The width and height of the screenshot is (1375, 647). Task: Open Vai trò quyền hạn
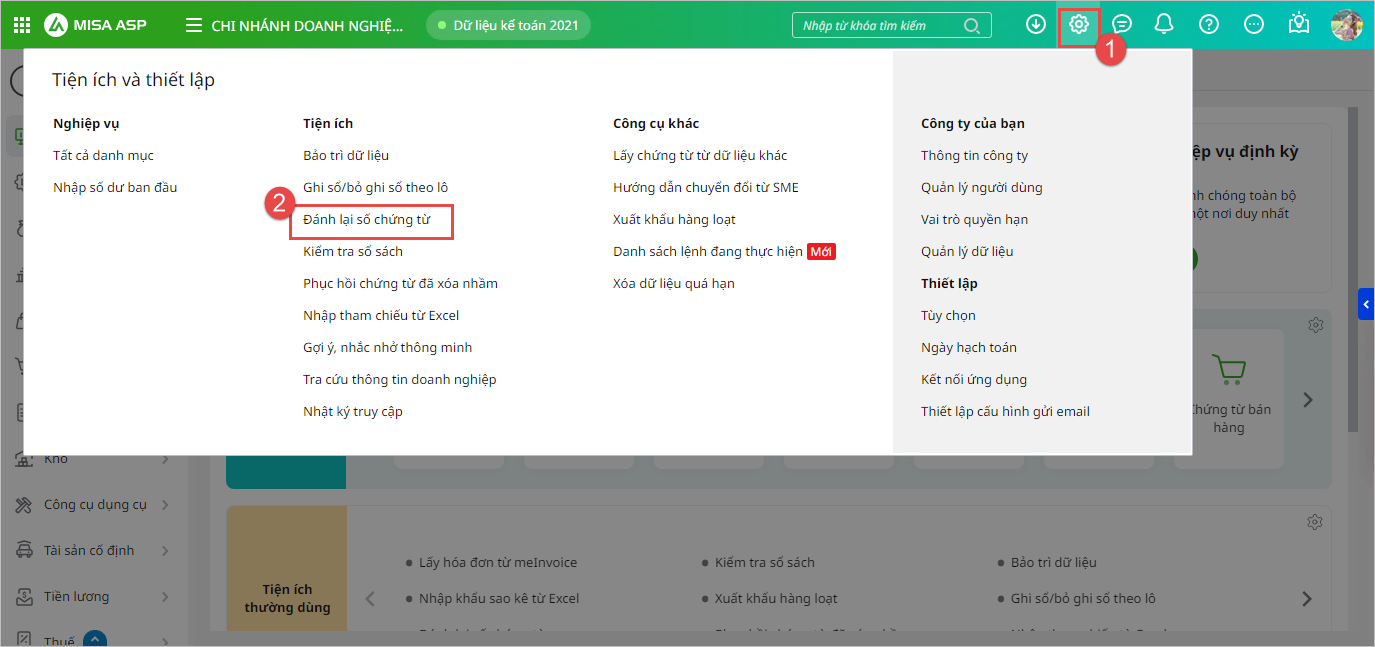click(975, 220)
